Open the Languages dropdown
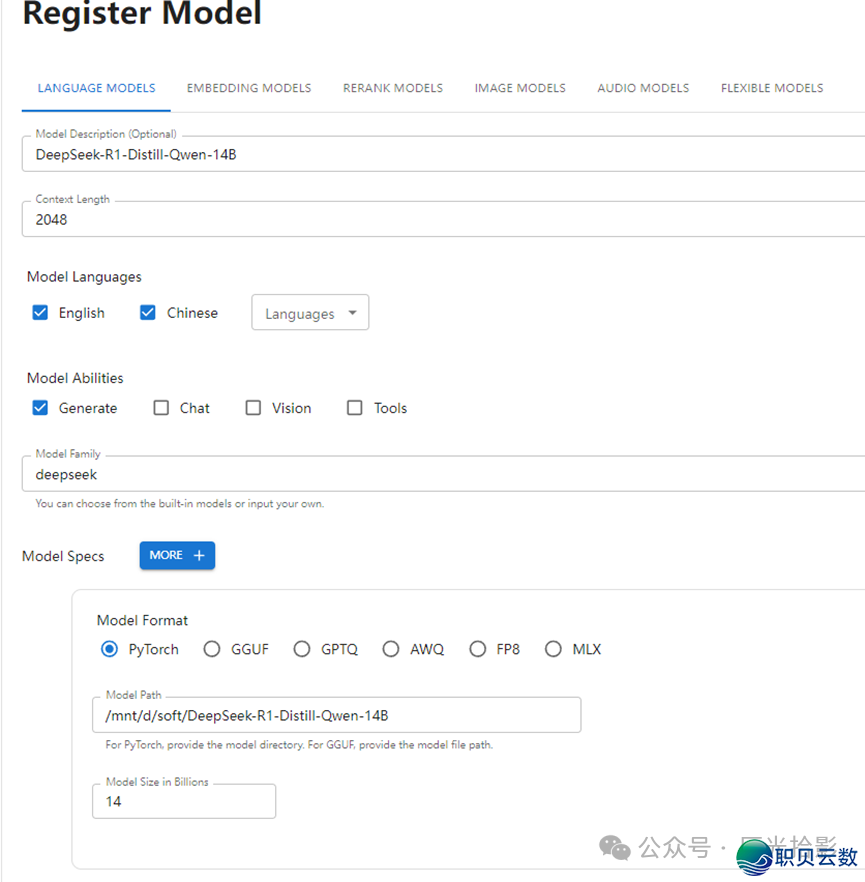865x882 pixels. [310, 313]
